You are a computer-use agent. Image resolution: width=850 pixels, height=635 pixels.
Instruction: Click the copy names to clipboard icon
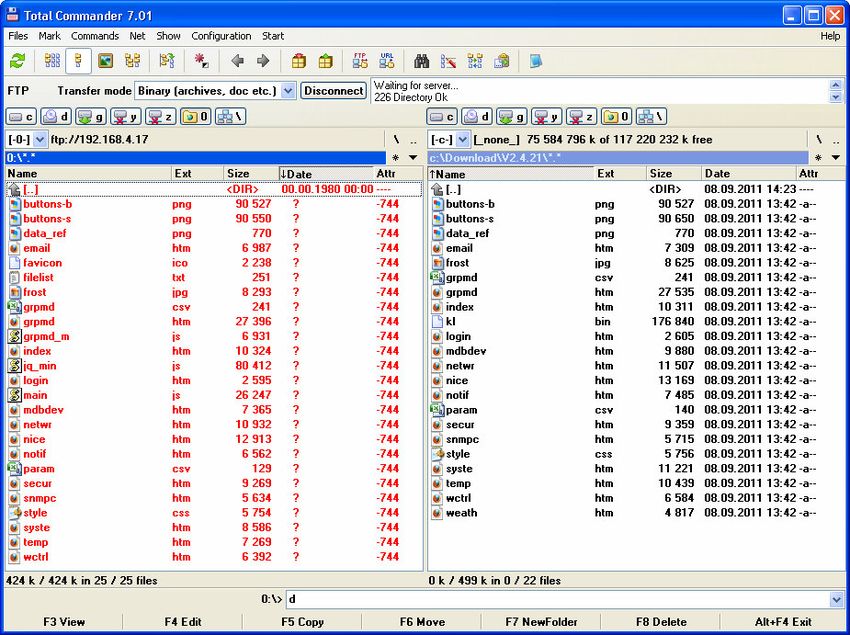coord(502,61)
